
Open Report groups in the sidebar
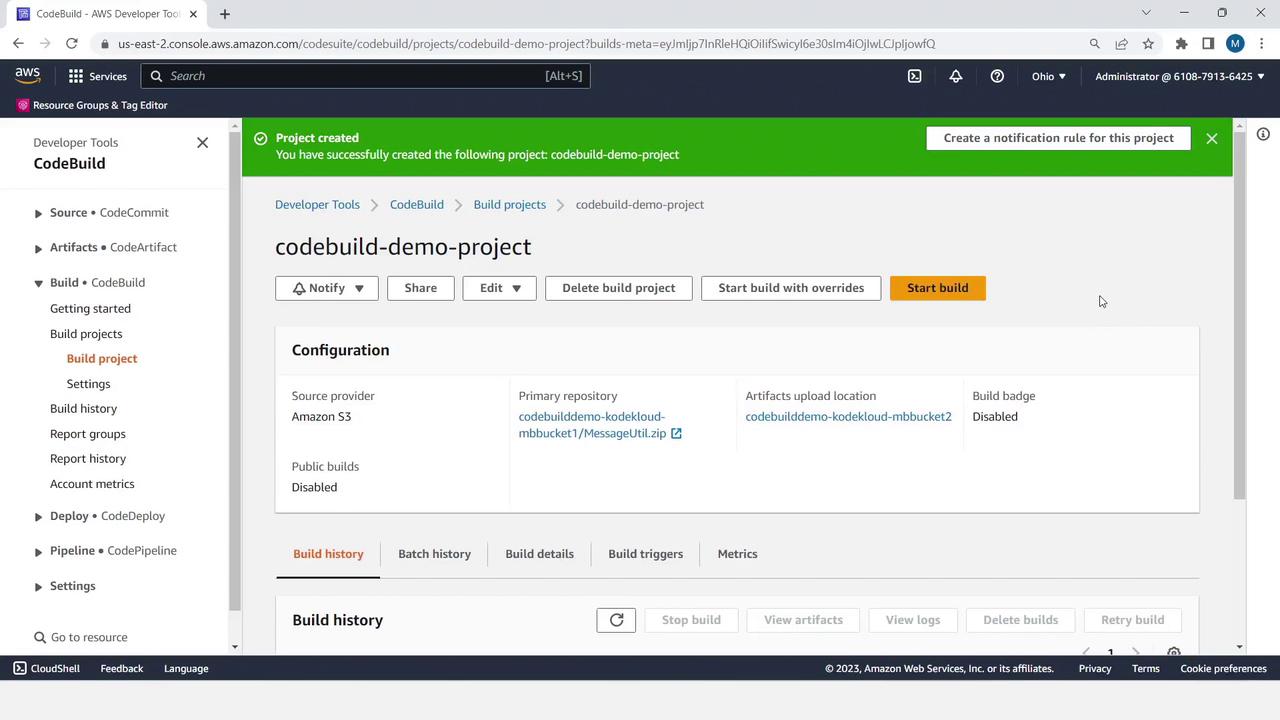(x=88, y=434)
